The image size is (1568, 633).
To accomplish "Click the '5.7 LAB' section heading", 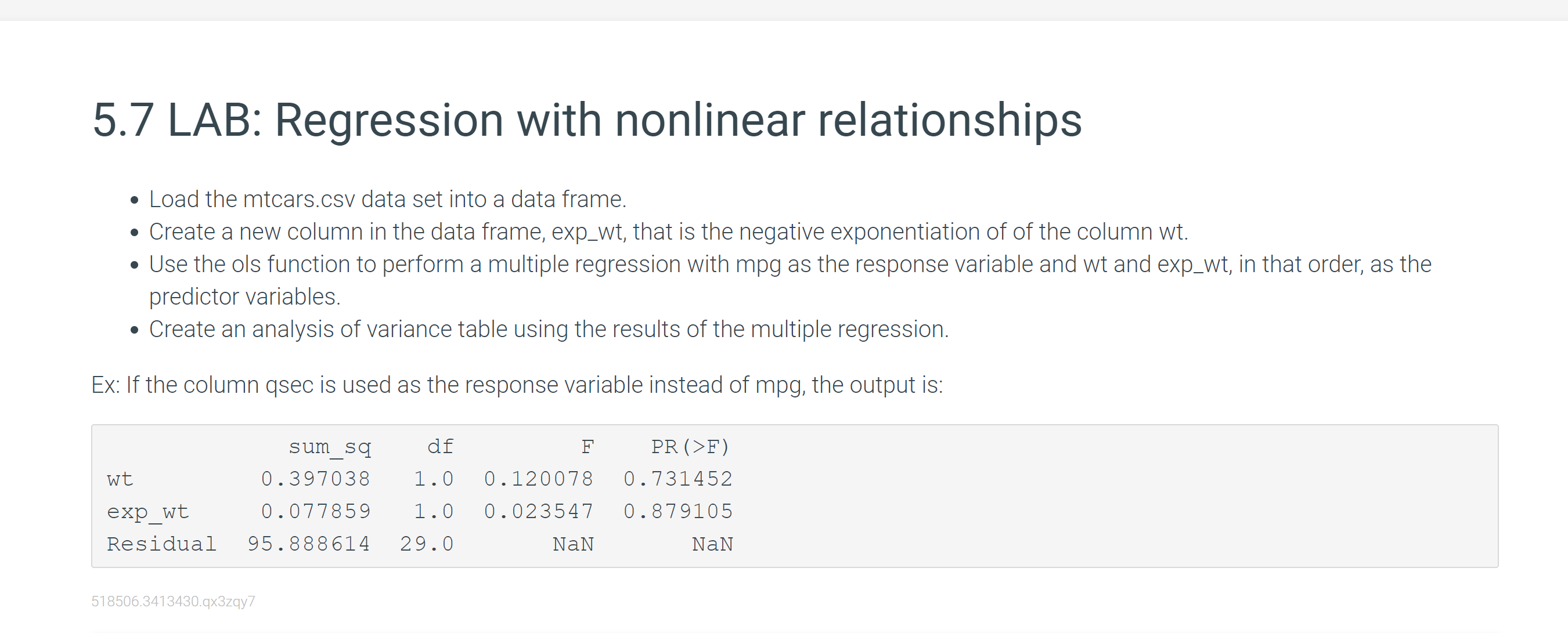I will [x=586, y=120].
